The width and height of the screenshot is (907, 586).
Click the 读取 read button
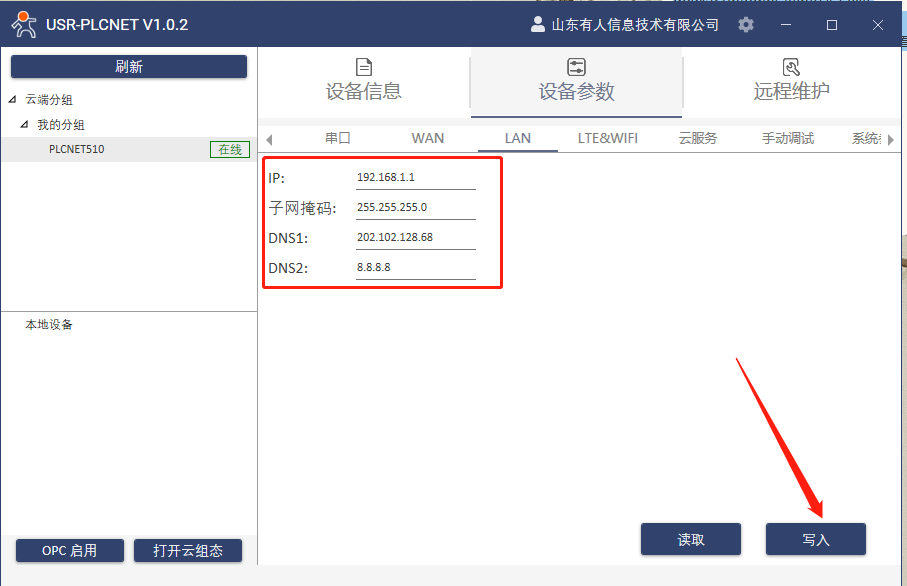690,539
